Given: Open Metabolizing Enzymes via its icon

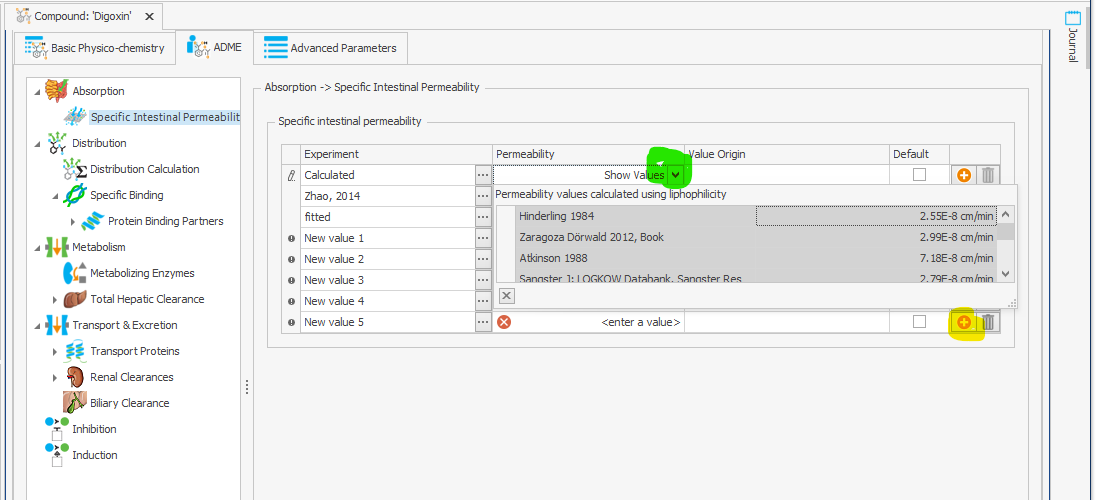Looking at the screenshot, I should pos(75,273).
